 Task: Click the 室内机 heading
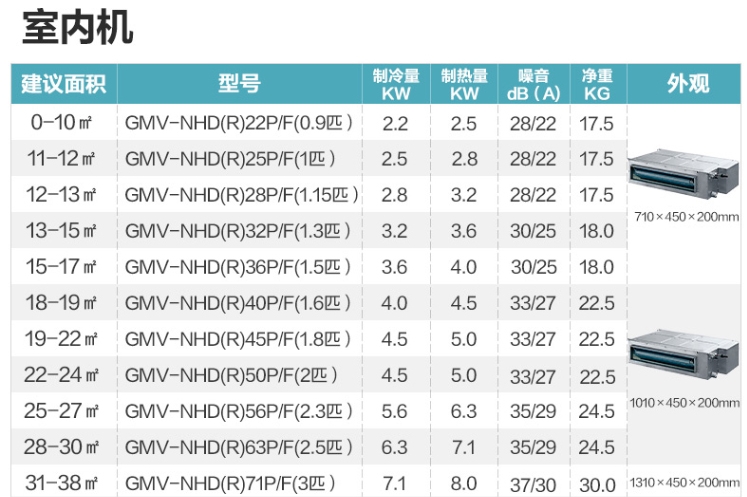[x=78, y=28]
